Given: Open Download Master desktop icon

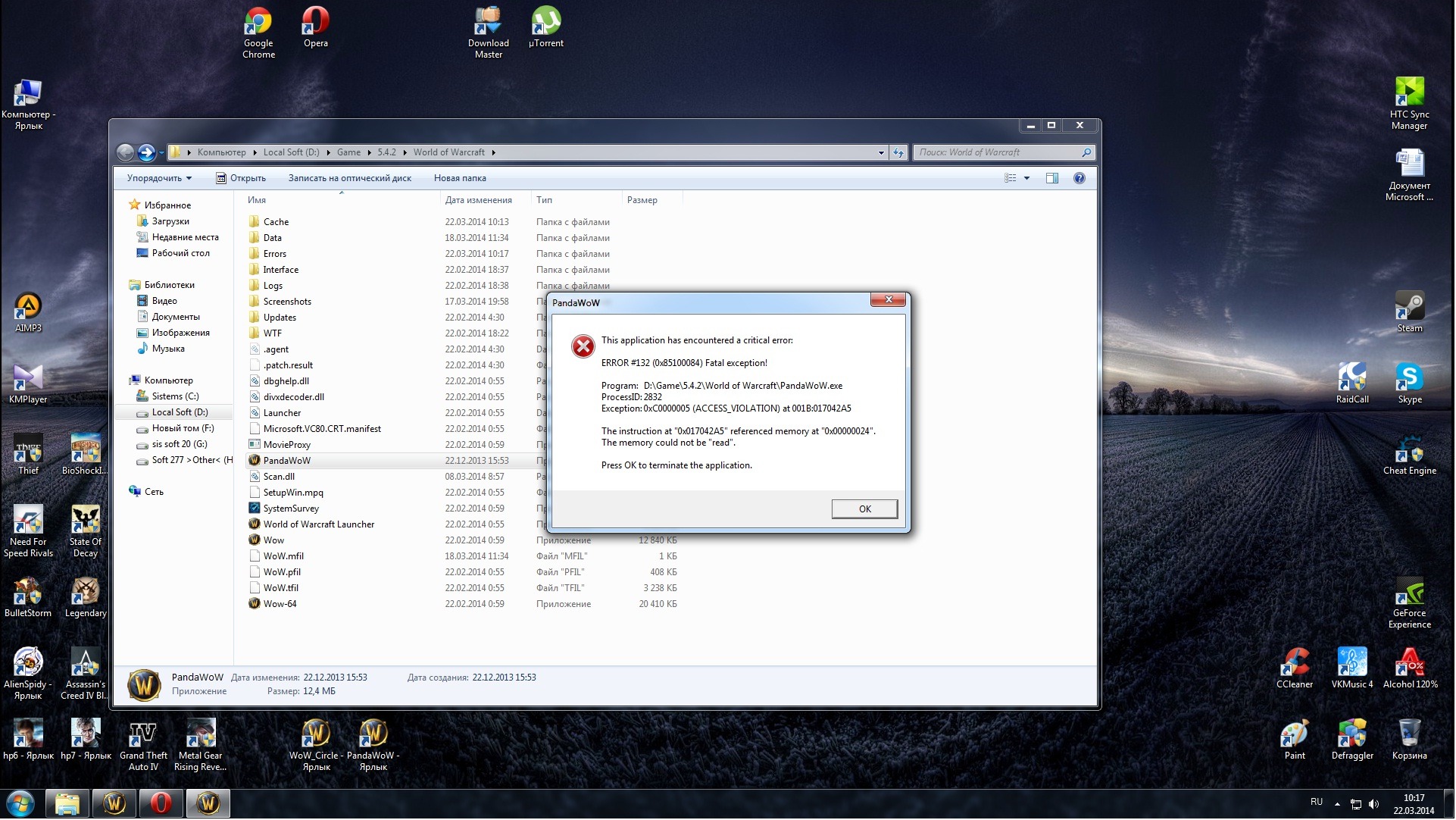Looking at the screenshot, I should click(489, 33).
